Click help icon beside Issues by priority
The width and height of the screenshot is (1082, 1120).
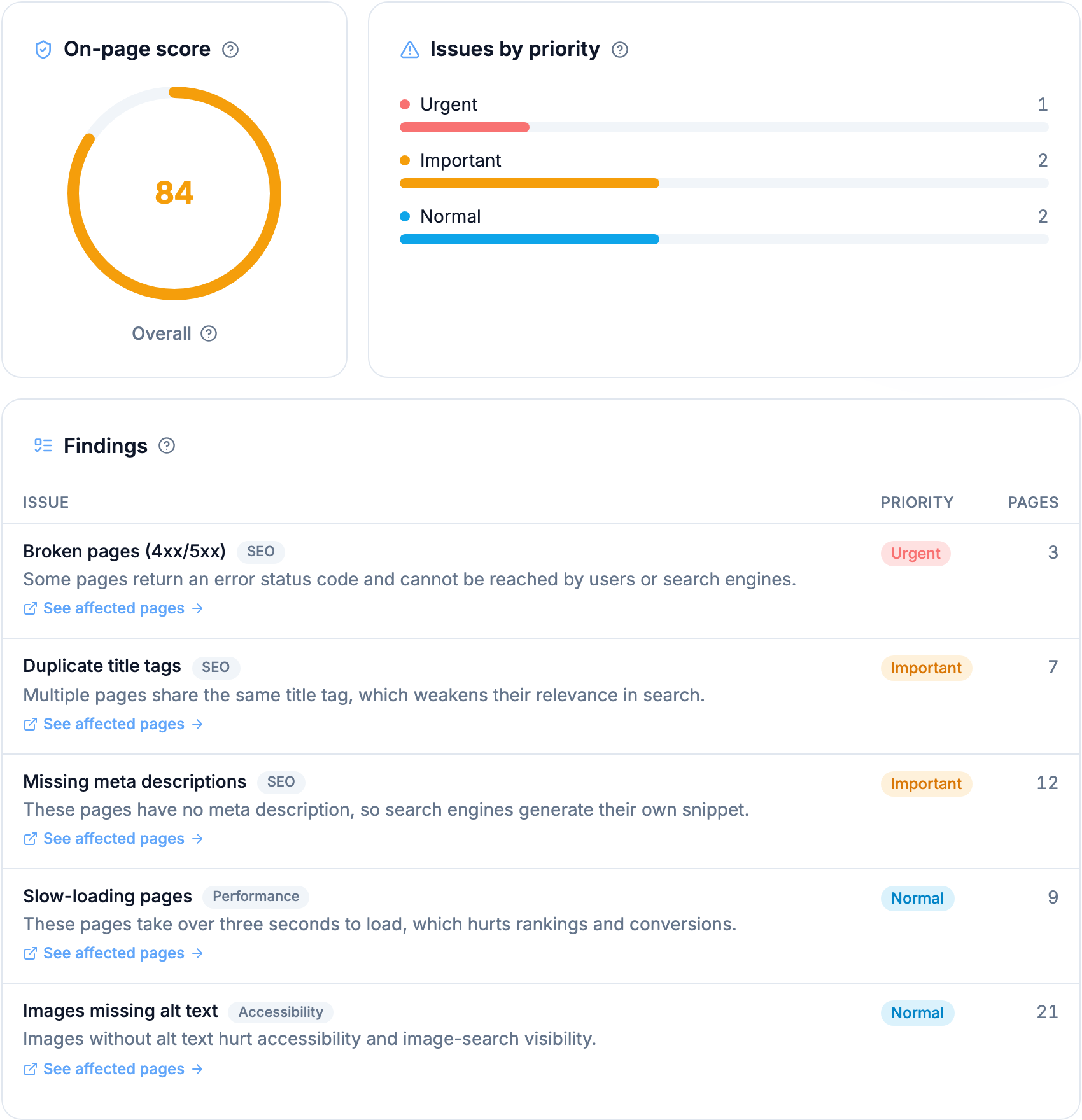(x=620, y=50)
